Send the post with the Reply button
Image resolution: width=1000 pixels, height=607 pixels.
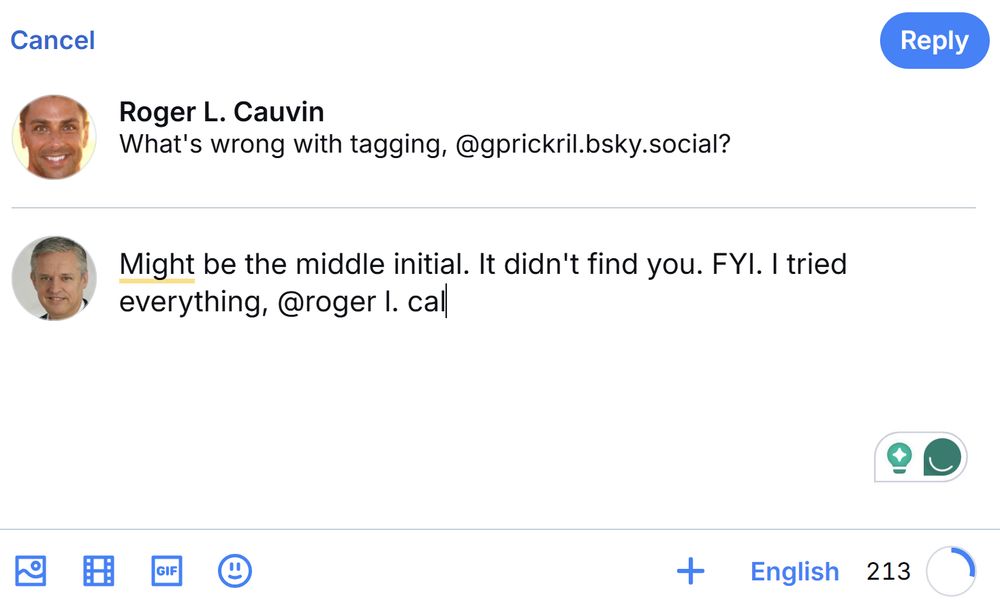tap(934, 40)
